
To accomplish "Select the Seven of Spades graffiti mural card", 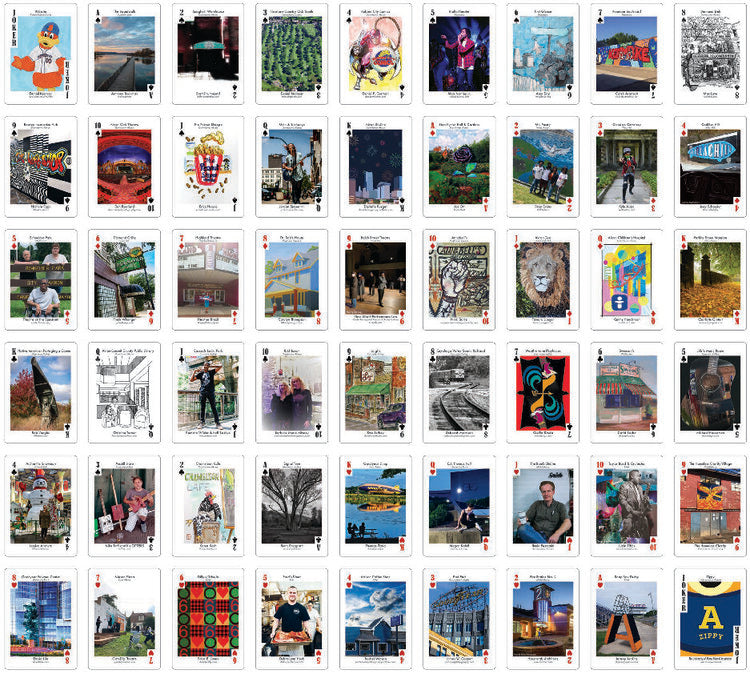I will 627,54.
